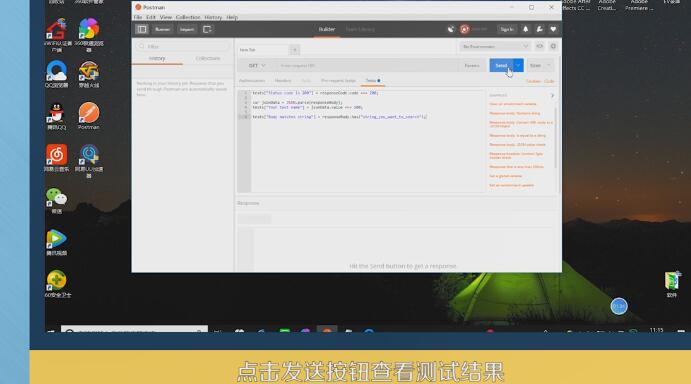This screenshot has width=691, height=384.
Task: Toggle the Postman sidebar icon
Action: point(141,30)
